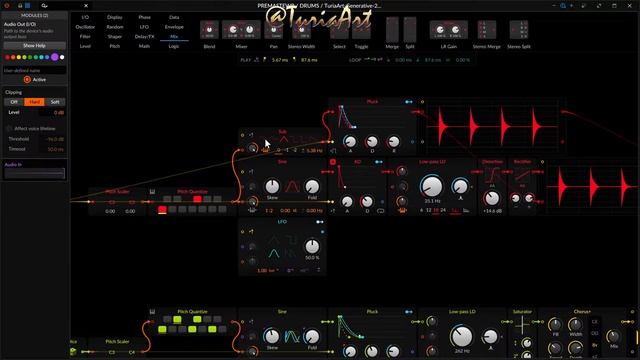Click the Sub keytrack icon
Viewport: 640px width, 360px height.
[x=266, y=151]
